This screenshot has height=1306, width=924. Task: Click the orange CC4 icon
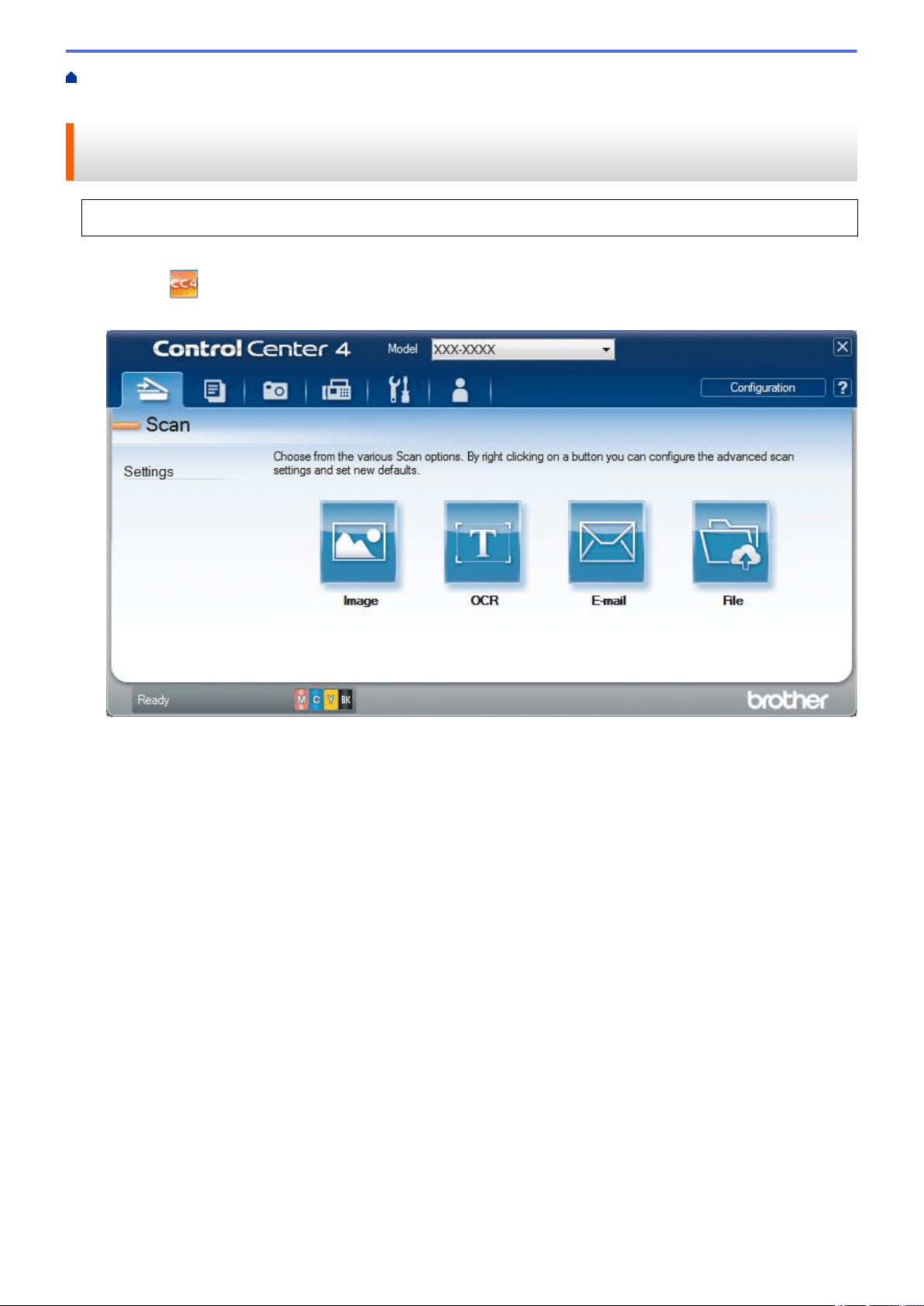click(x=184, y=284)
